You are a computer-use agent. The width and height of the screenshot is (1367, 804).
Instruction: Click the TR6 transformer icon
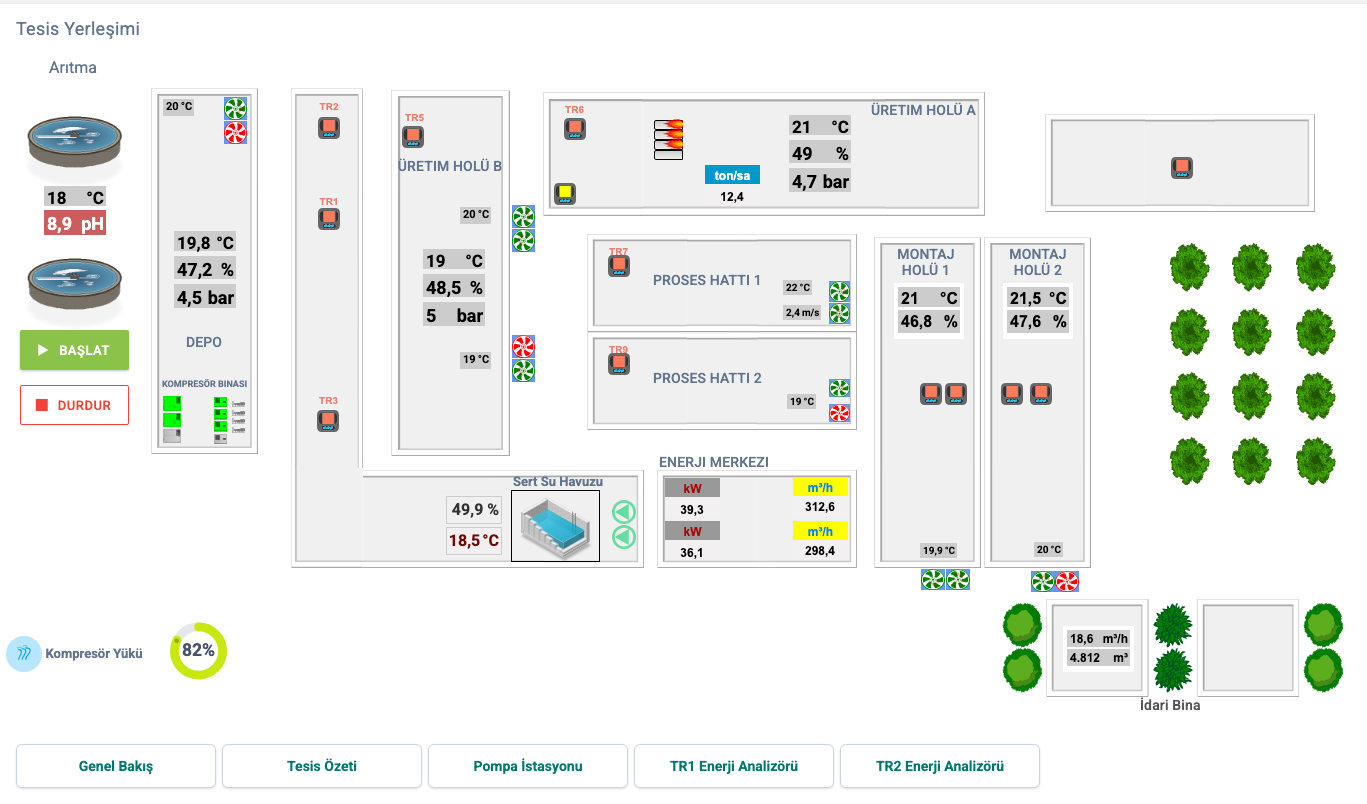coord(575,129)
